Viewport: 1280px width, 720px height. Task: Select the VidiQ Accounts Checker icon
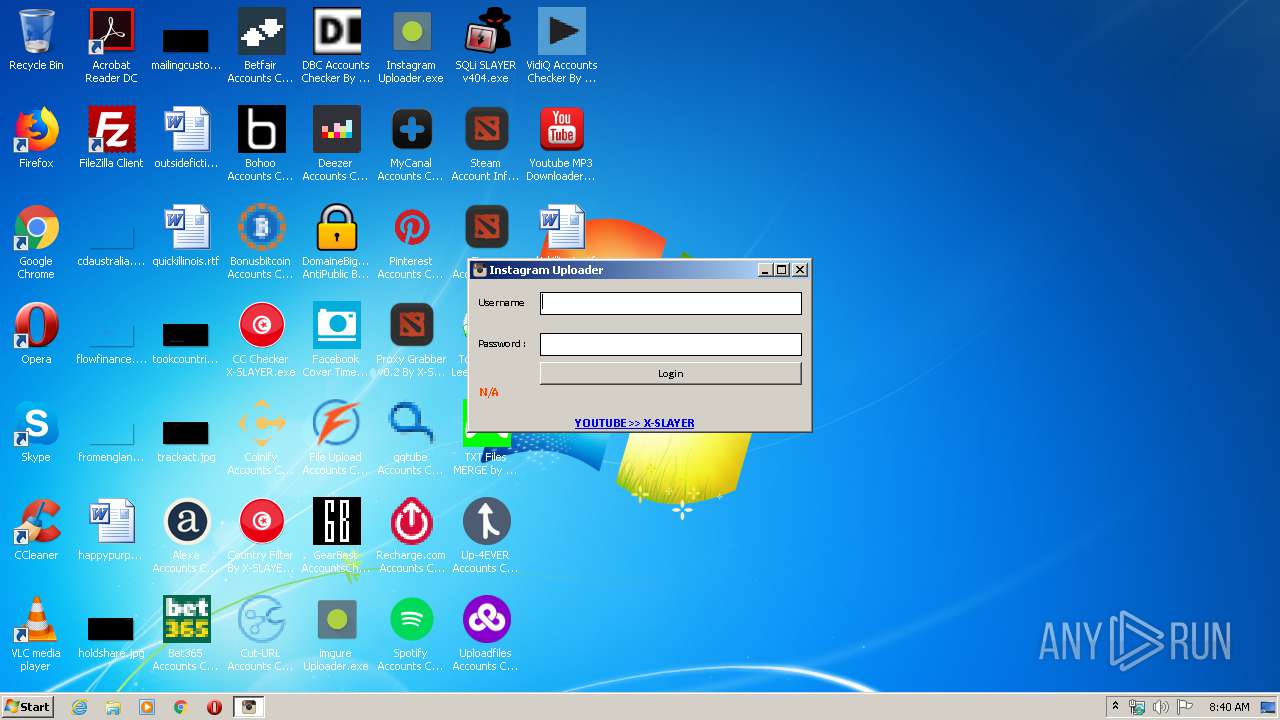click(561, 45)
